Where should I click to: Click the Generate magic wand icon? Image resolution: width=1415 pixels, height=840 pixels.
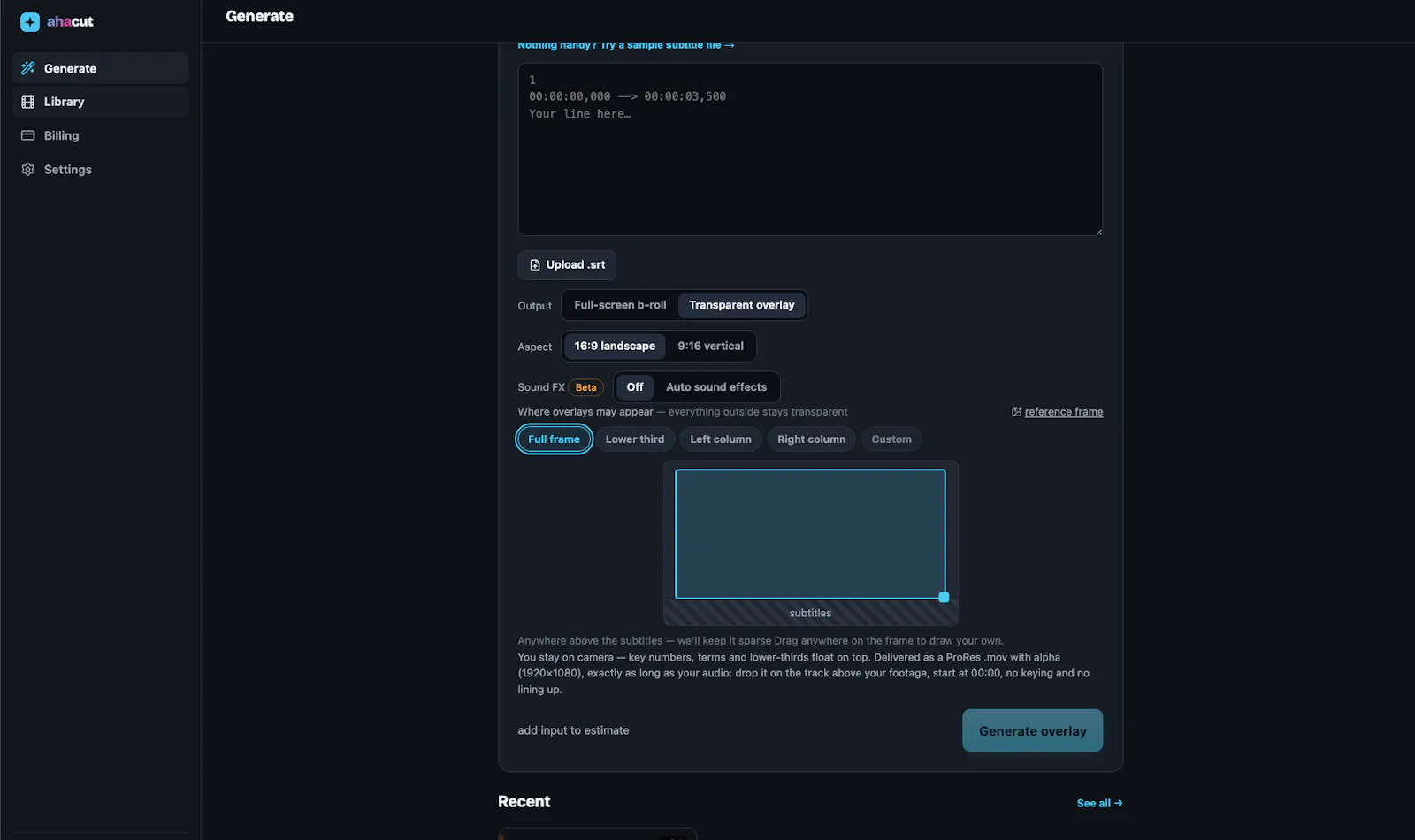(28, 68)
